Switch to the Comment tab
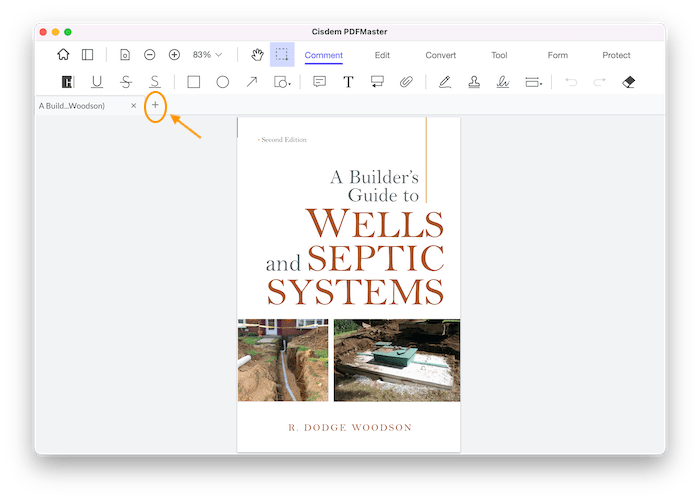 pos(324,55)
